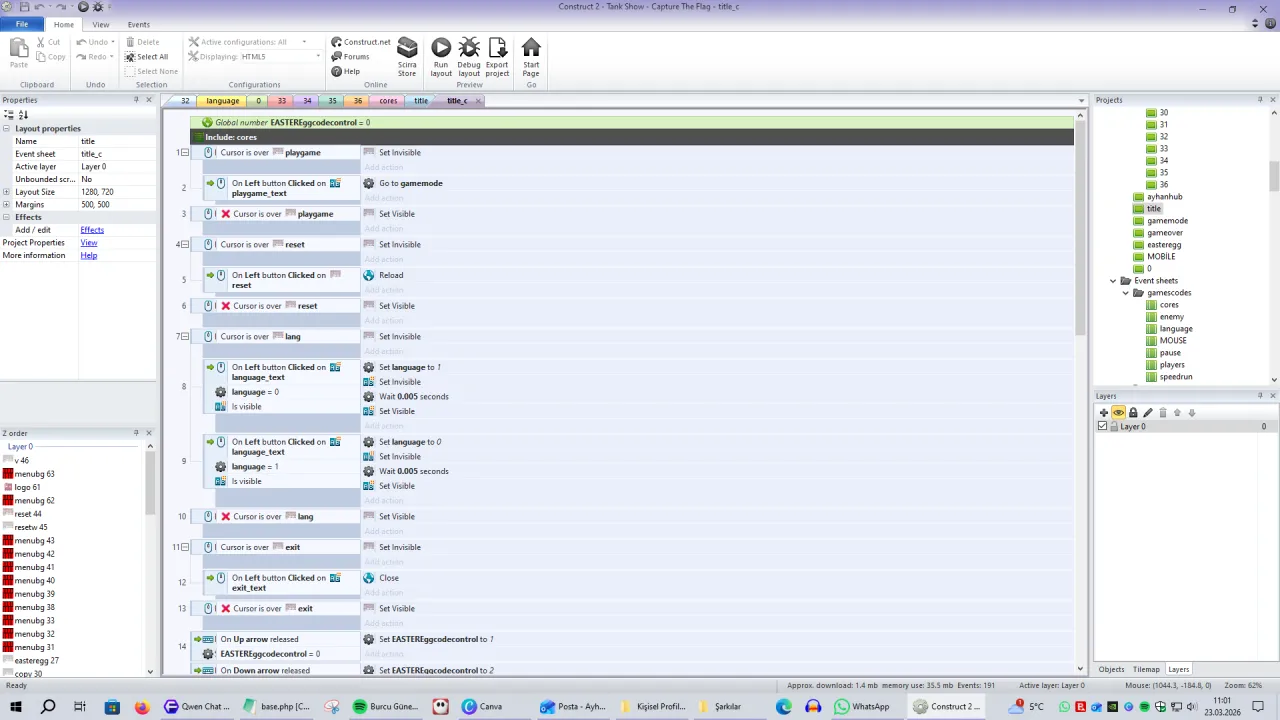Switch to the View ribbon tab
This screenshot has width=1280, height=720.
coord(101,24)
